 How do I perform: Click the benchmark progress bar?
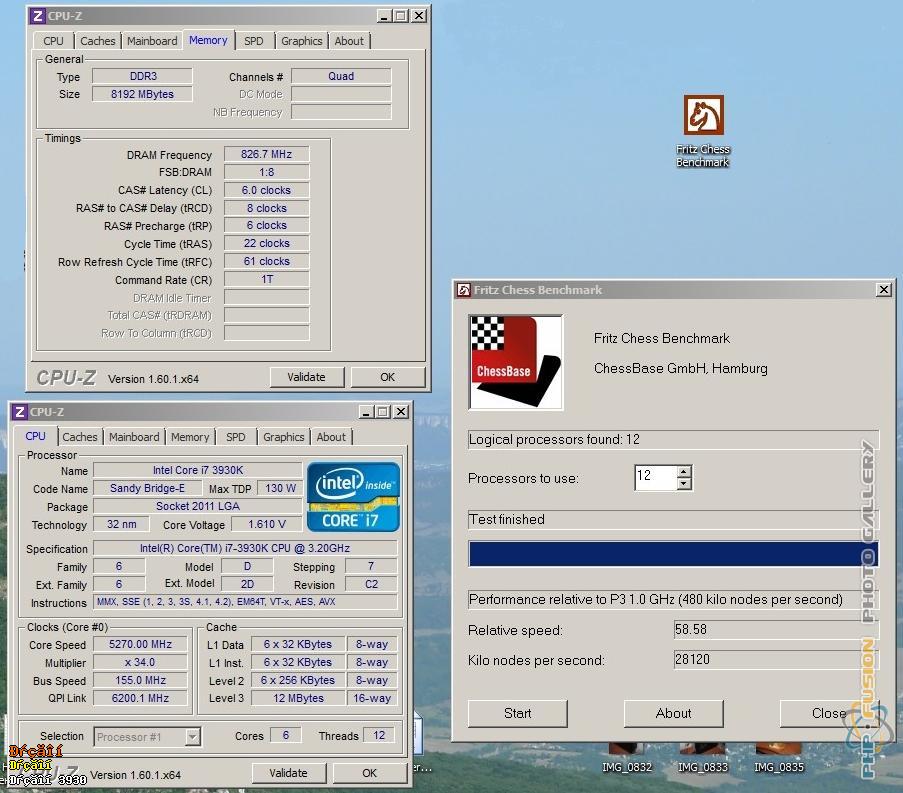673,553
